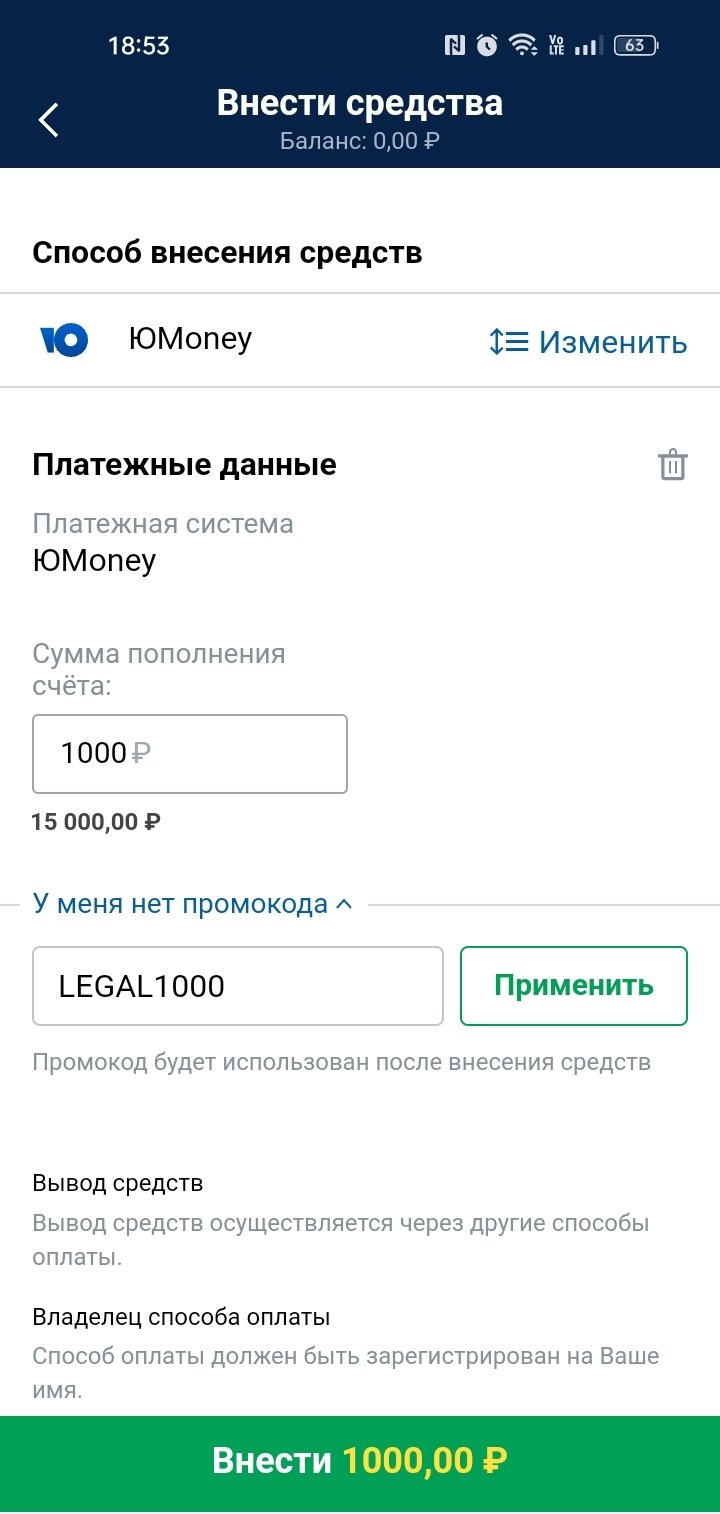
Task: Tap the VoLTE status icon
Action: [x=556, y=45]
